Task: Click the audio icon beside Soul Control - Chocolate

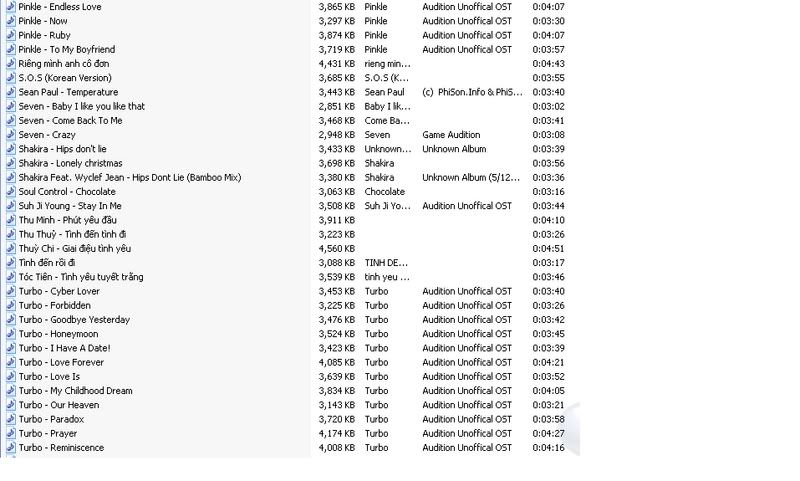Action: [x=11, y=192]
